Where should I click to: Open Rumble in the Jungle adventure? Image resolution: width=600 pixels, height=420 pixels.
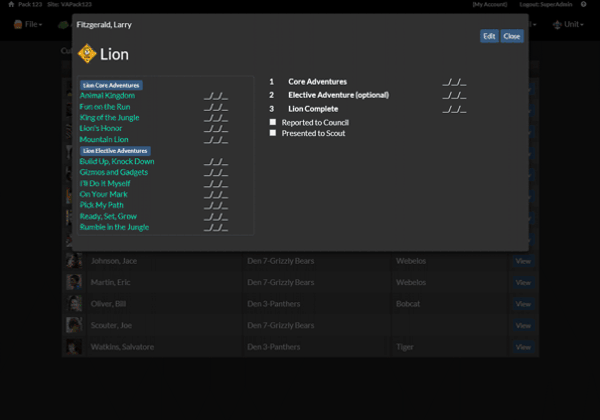(114, 227)
